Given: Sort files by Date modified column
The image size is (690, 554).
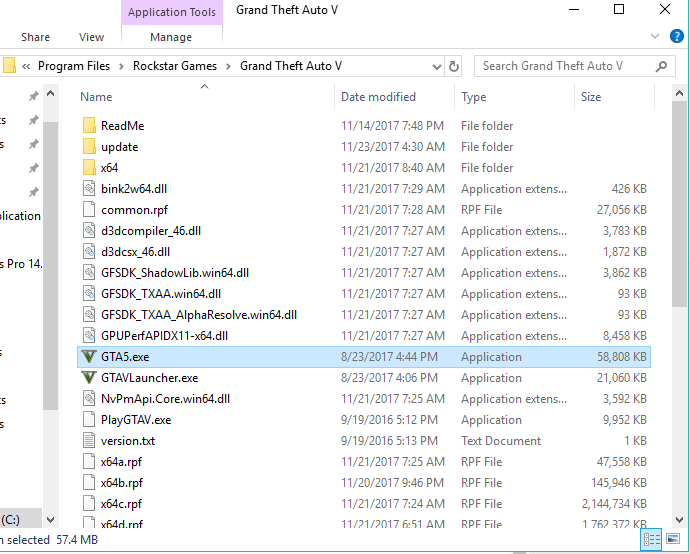Looking at the screenshot, I should 378,97.
